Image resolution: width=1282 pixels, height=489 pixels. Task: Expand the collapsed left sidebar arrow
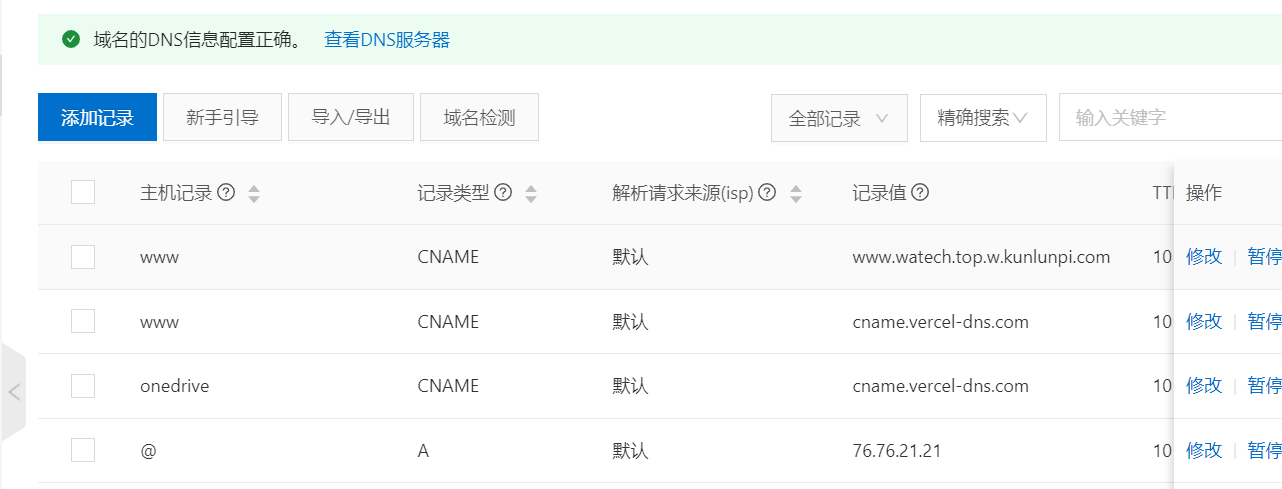pyautogui.click(x=14, y=392)
